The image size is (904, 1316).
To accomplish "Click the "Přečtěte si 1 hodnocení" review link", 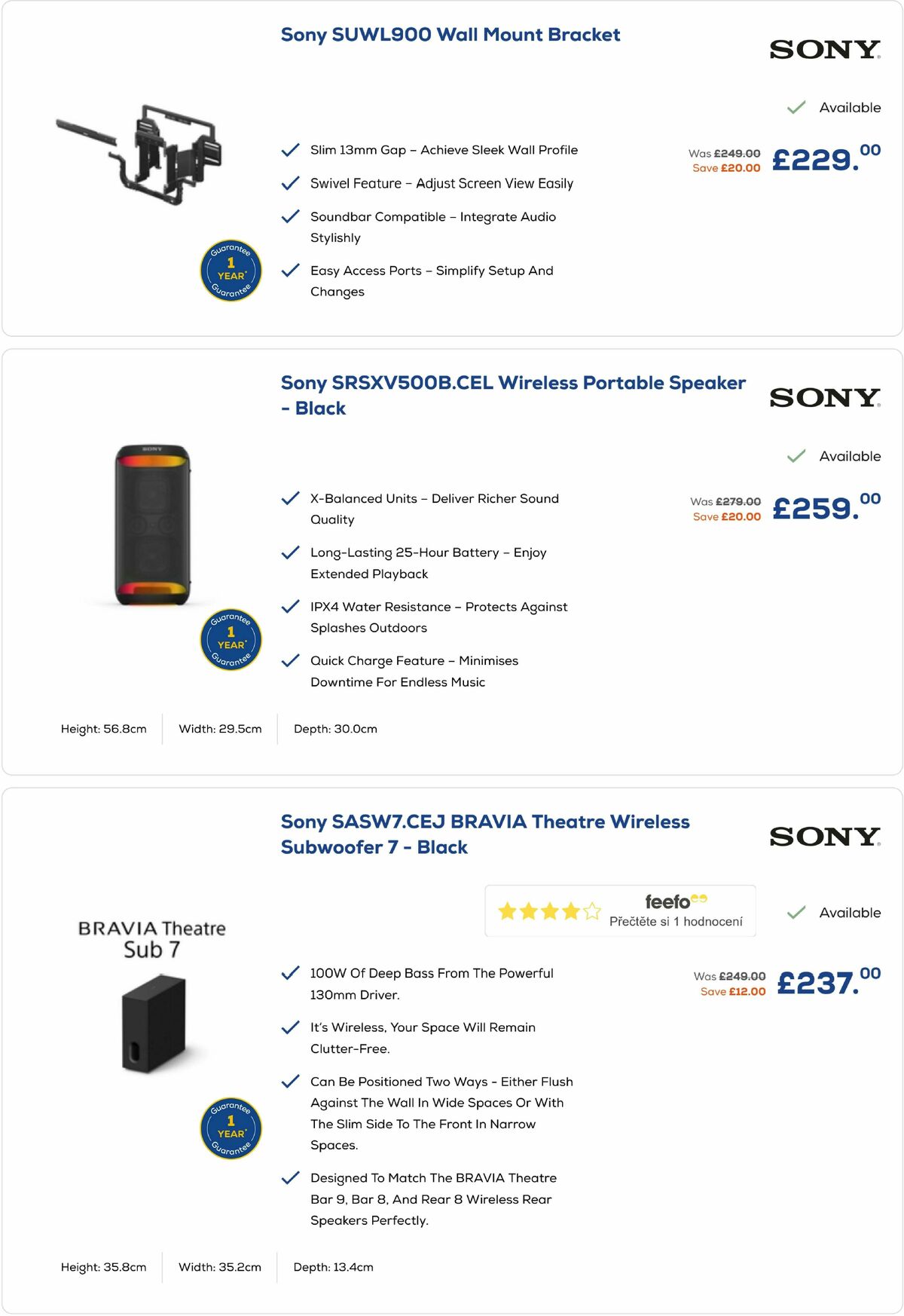I will (678, 921).
